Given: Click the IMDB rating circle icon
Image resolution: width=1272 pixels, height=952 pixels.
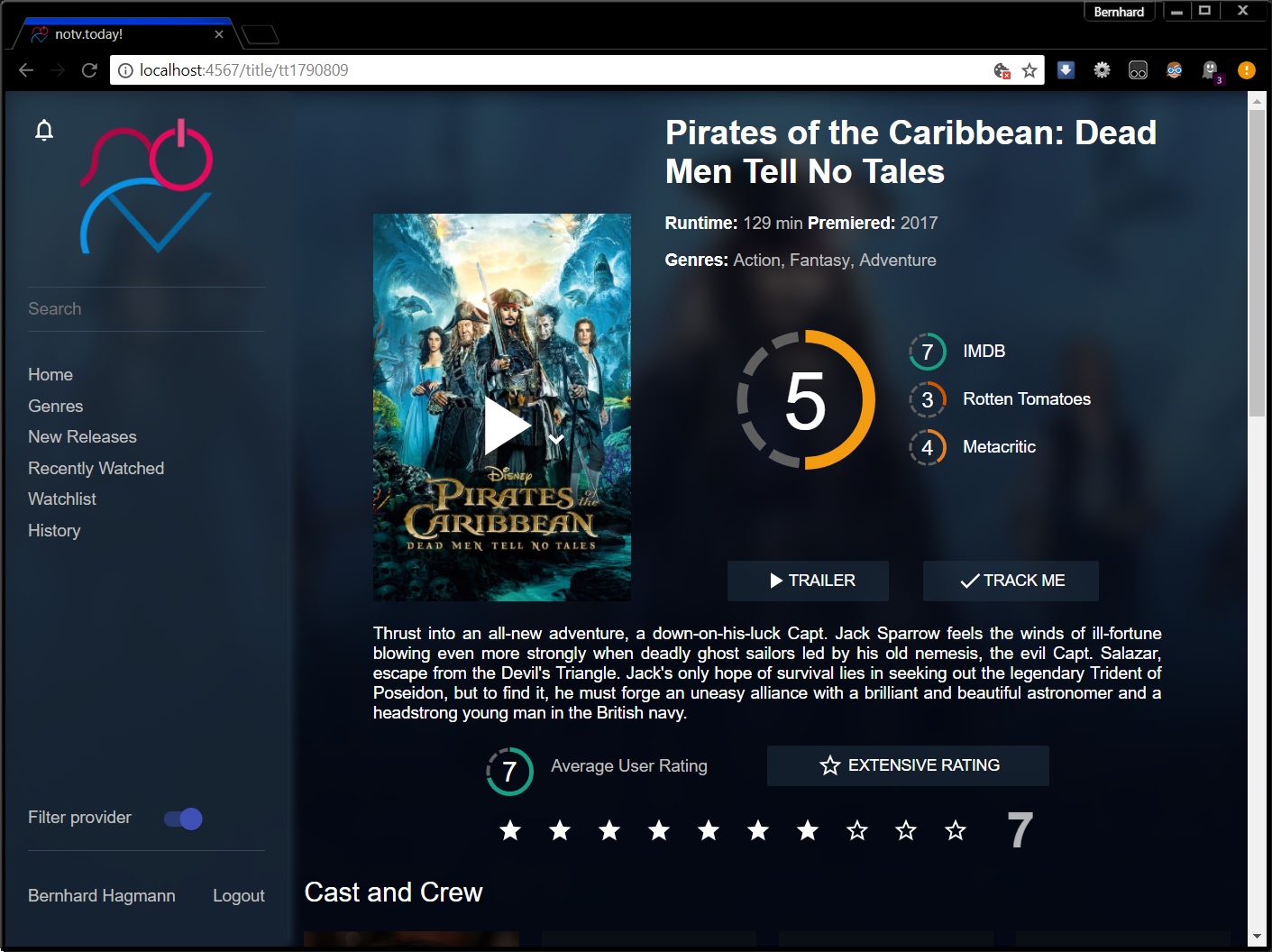Looking at the screenshot, I should 927,352.
